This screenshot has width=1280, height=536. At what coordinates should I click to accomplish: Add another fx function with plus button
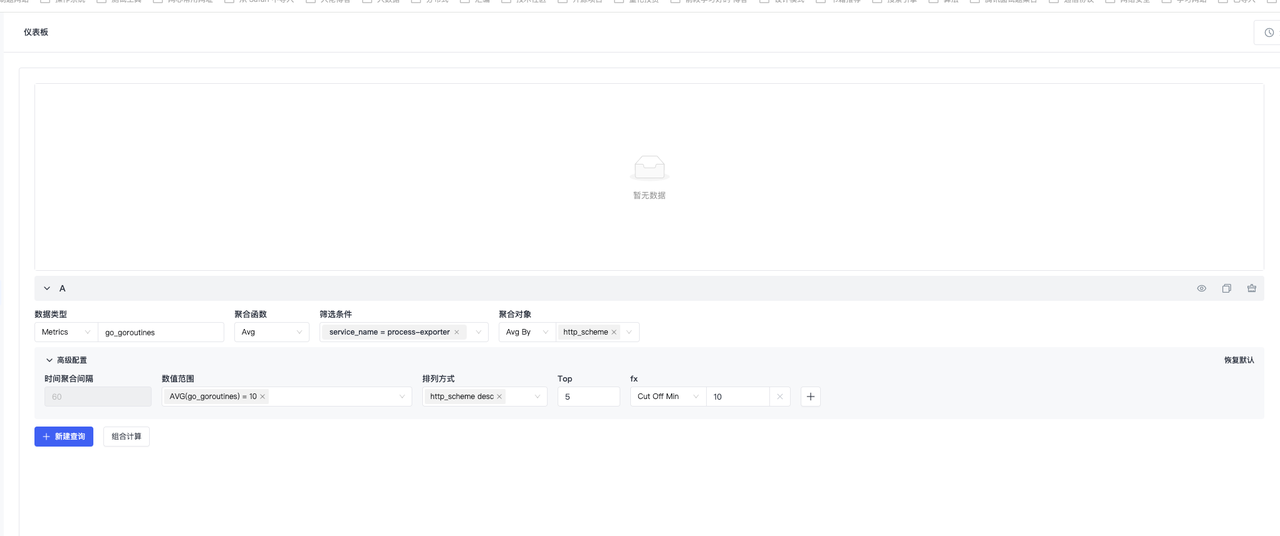click(x=811, y=397)
